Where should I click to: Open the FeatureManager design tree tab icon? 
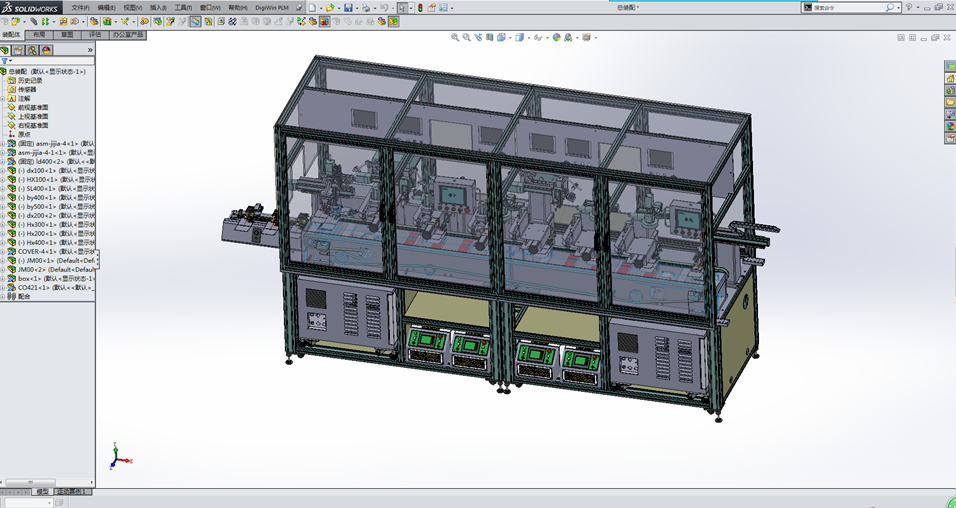tap(5, 50)
